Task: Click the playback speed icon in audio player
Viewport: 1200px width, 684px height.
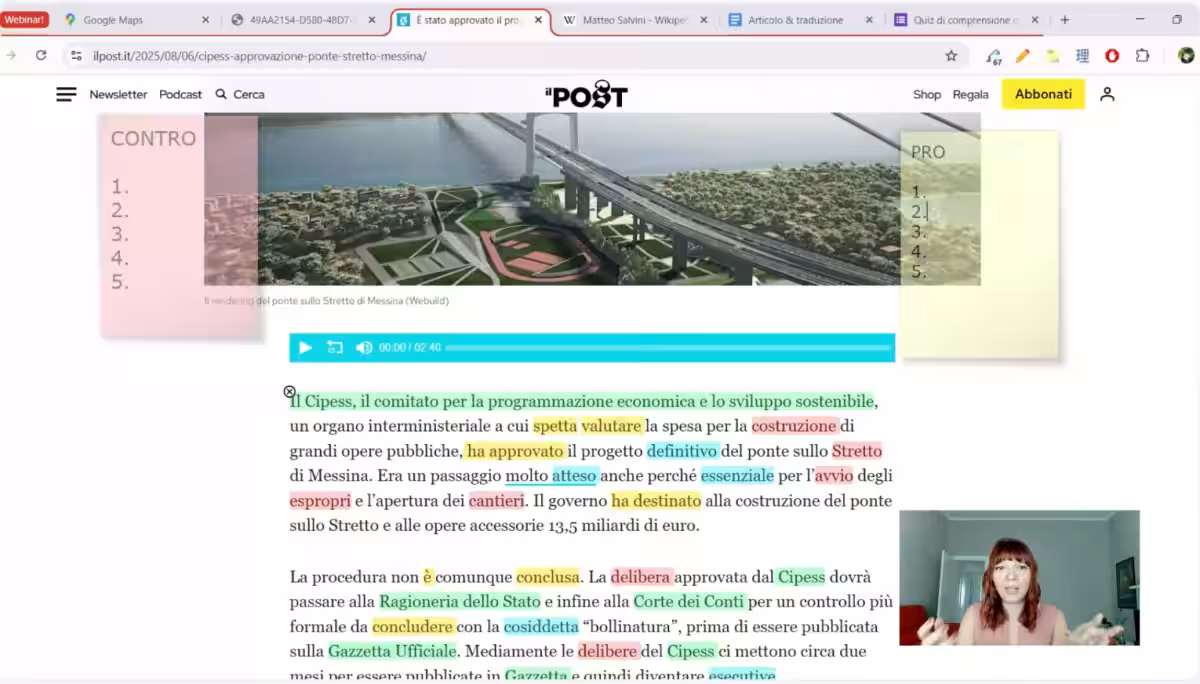Action: coord(335,348)
